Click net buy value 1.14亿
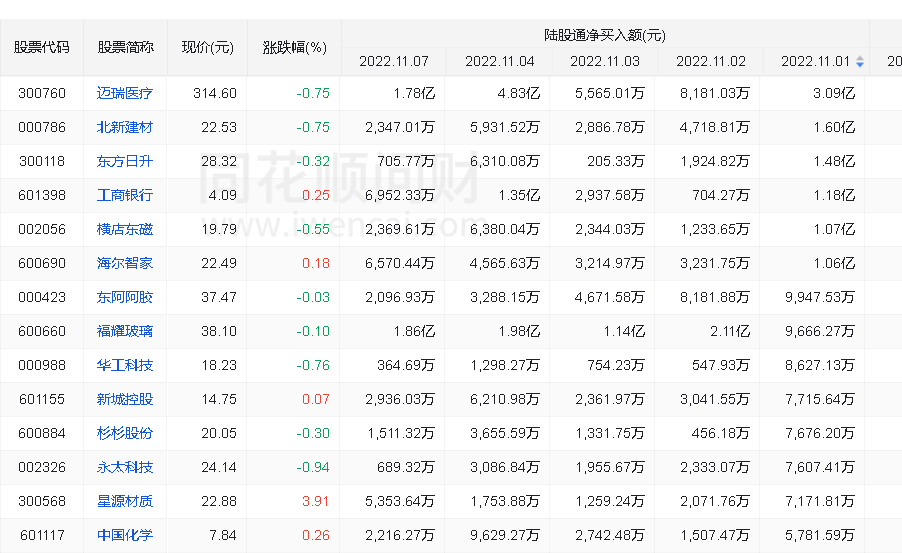Image resolution: width=902 pixels, height=553 pixels. tap(624, 331)
